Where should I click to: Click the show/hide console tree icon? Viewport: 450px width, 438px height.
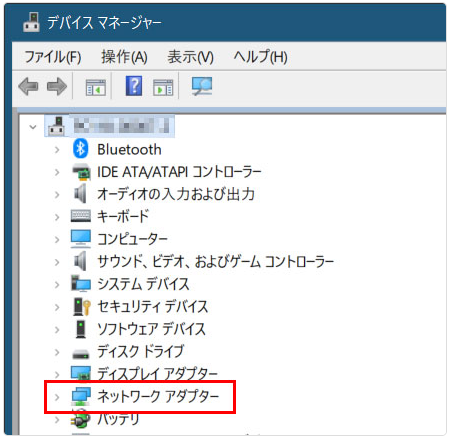96,87
